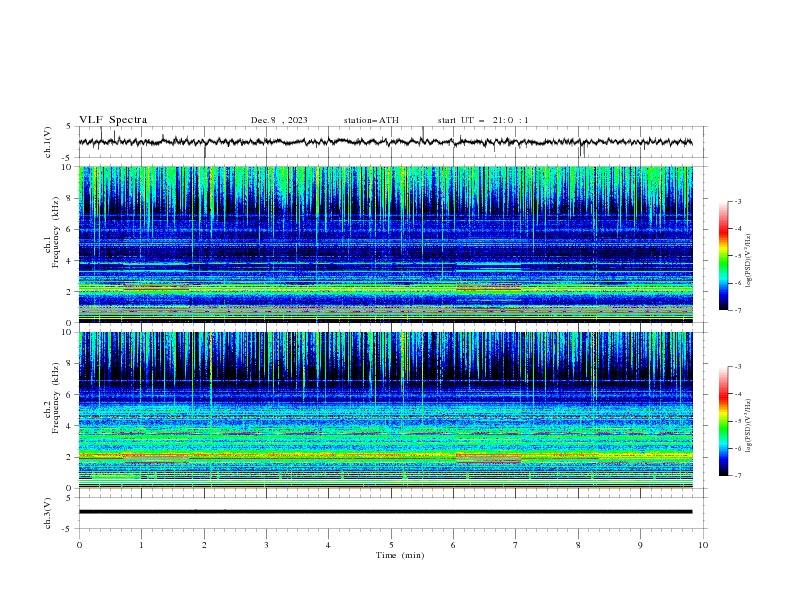Click the ch.1 spectrogram color bar

tap(723, 255)
